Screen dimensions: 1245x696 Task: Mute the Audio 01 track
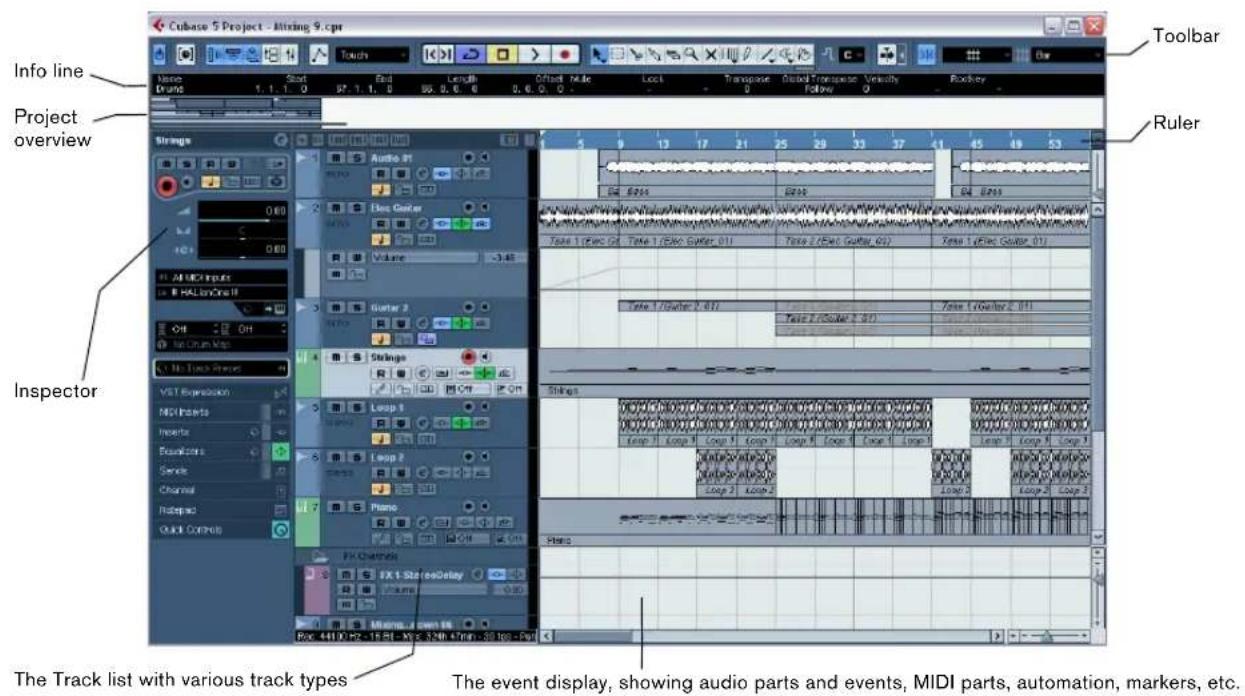pos(335,157)
